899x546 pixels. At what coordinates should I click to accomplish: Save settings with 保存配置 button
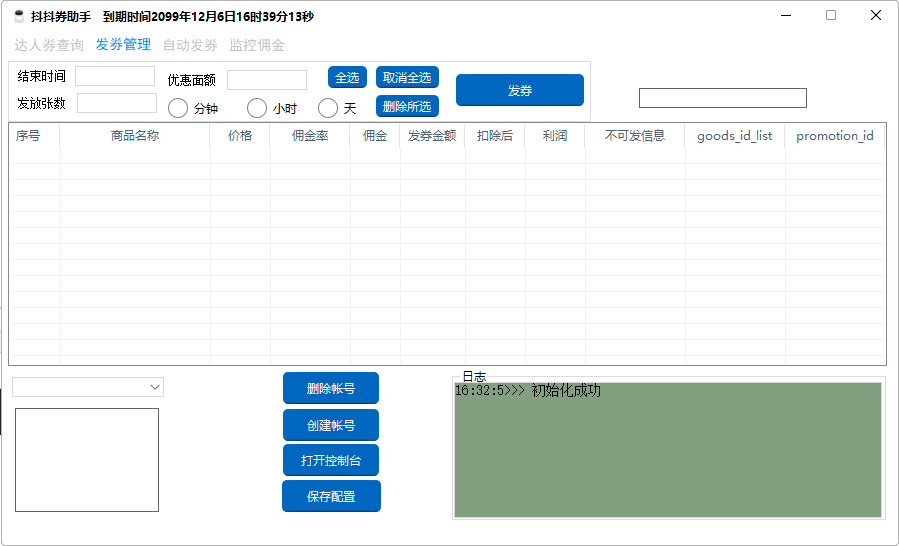tap(331, 496)
